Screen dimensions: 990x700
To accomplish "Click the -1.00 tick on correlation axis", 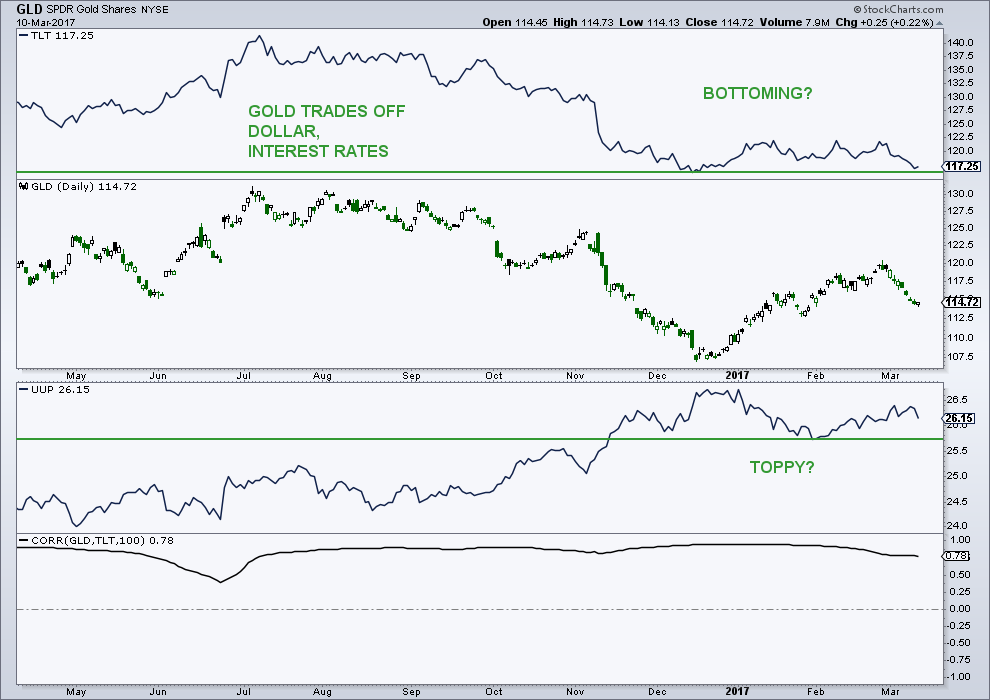I will pyautogui.click(x=958, y=677).
